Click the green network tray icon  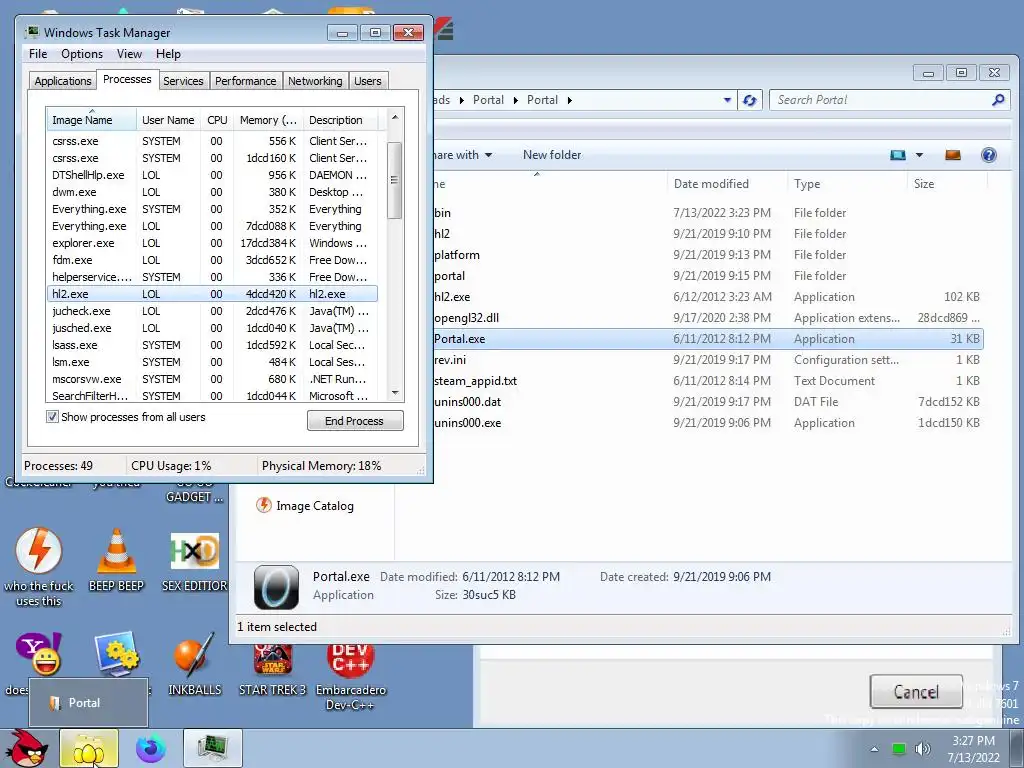[899, 749]
